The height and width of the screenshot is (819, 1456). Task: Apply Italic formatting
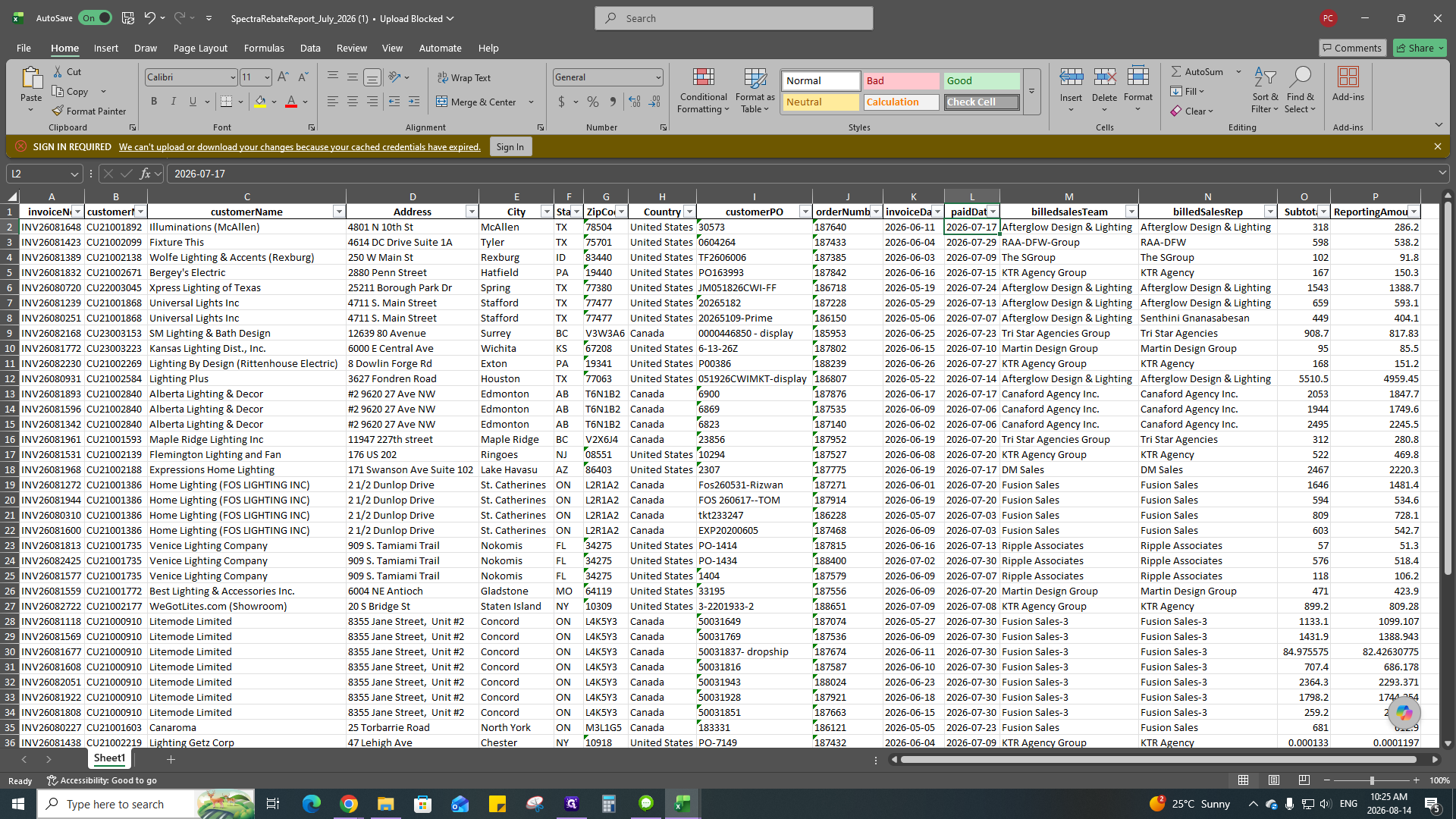pyautogui.click(x=174, y=102)
